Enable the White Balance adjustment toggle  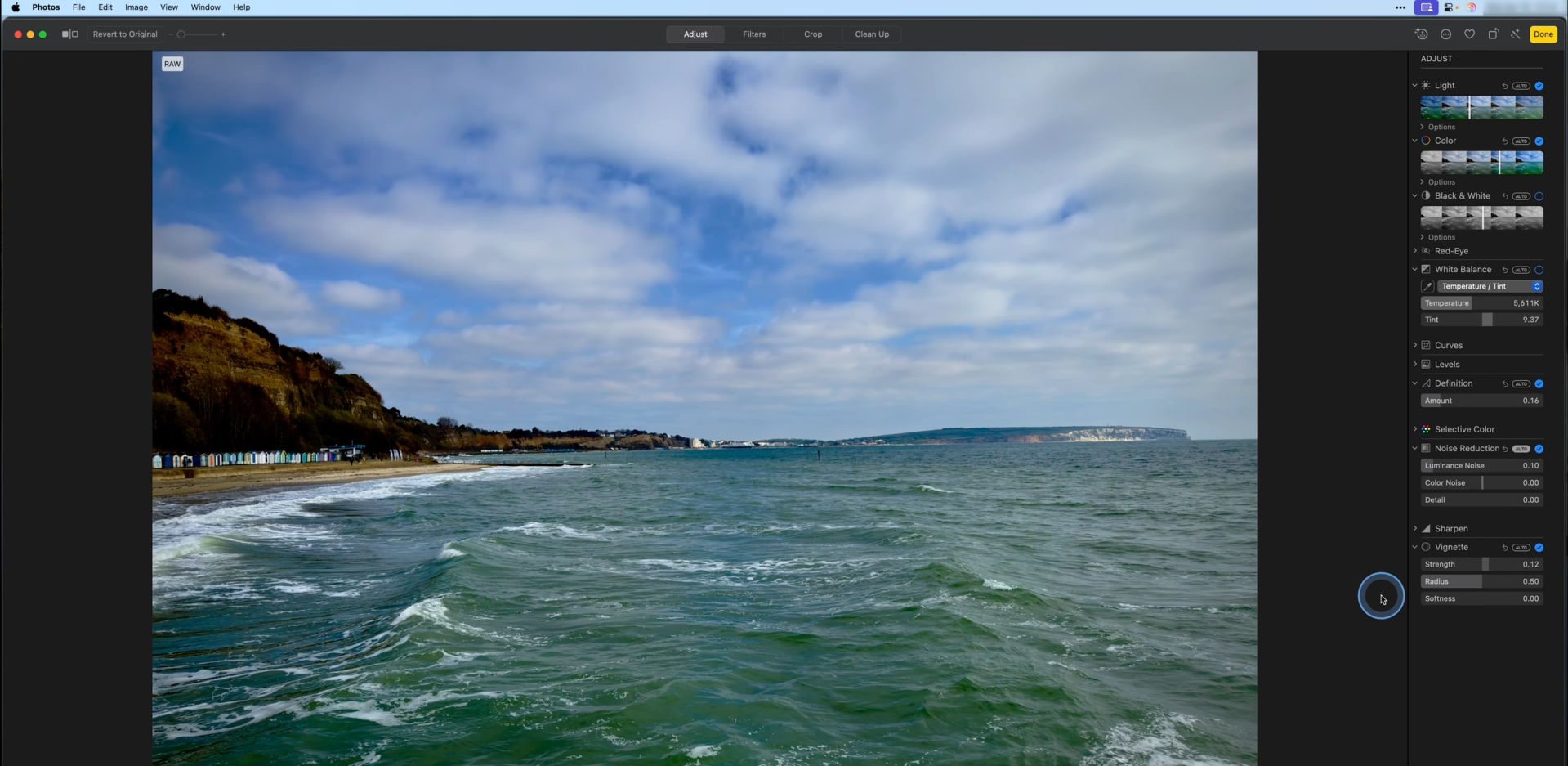[1539, 269]
